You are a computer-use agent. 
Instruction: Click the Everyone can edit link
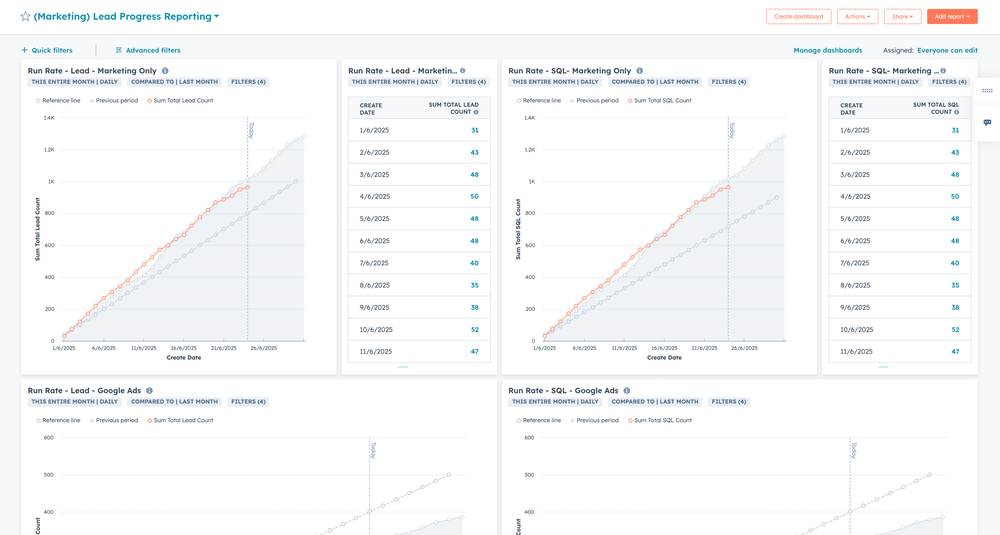pos(947,50)
